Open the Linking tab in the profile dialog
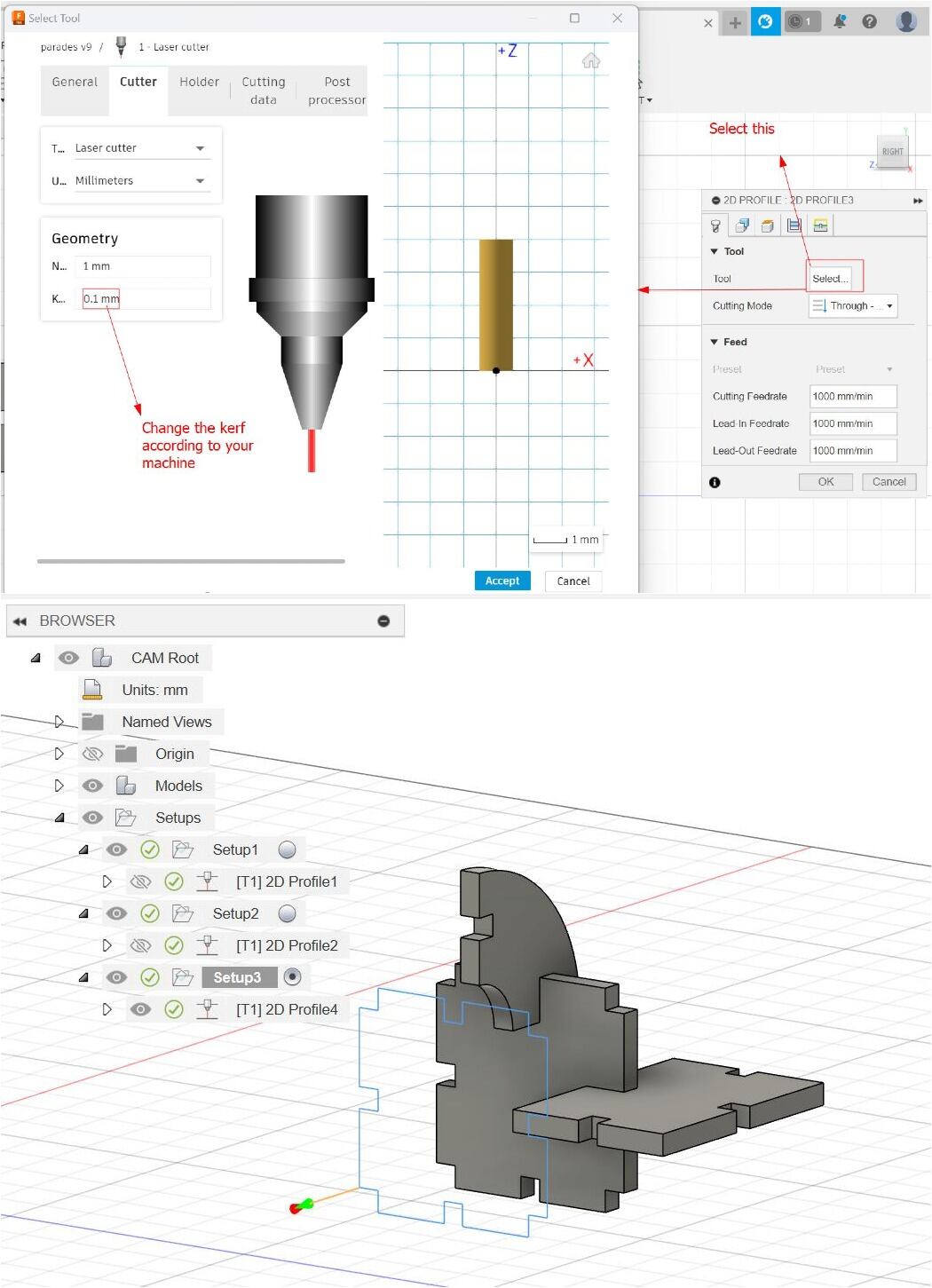Viewport: 932px width, 1288px height. coord(818,225)
